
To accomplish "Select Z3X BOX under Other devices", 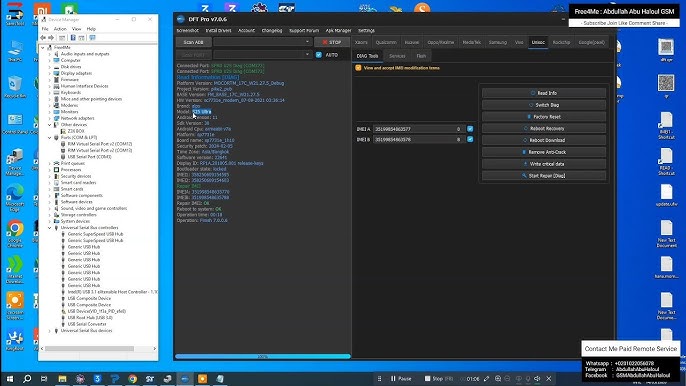I will [x=76, y=131].
